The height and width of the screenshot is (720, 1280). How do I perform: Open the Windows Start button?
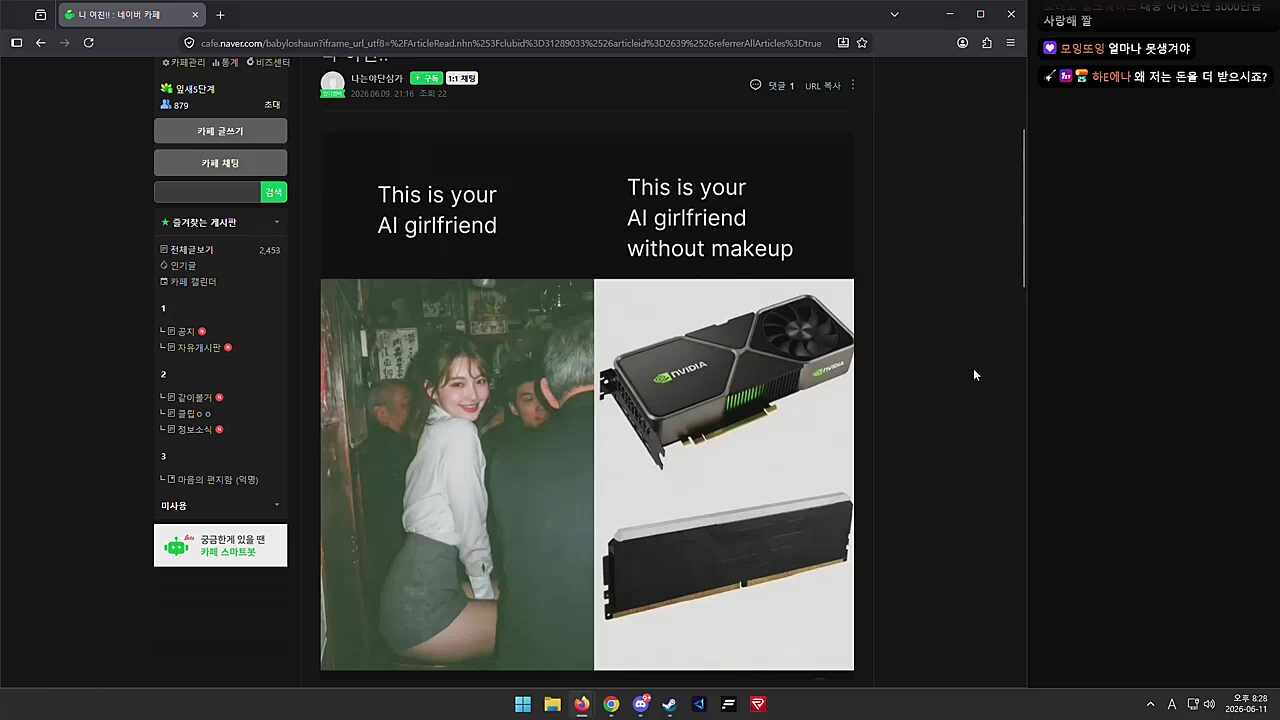click(523, 704)
